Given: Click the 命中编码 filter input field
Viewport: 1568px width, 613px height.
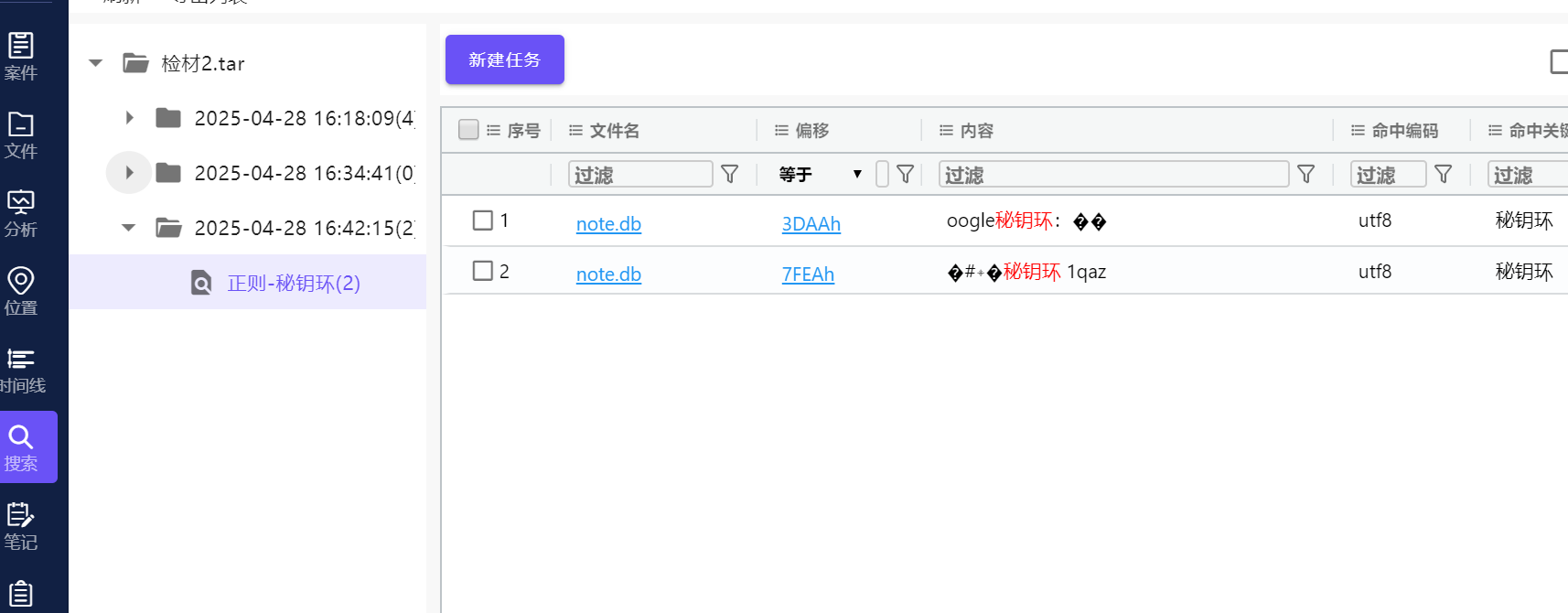Looking at the screenshot, I should coord(1388,174).
